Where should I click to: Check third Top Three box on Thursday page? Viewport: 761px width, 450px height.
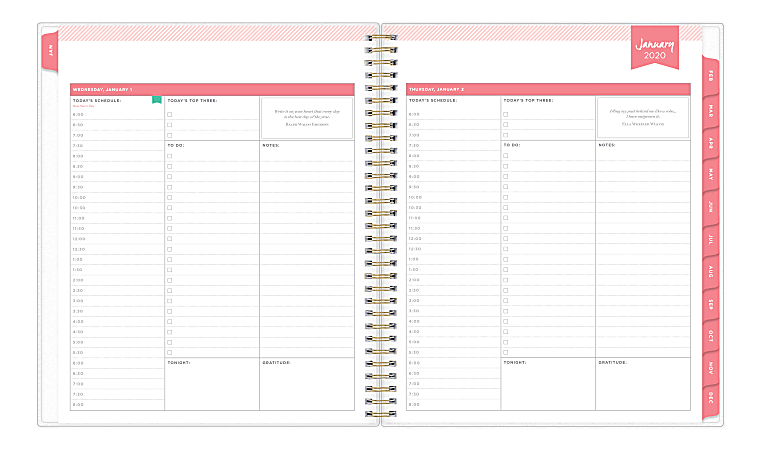point(506,135)
